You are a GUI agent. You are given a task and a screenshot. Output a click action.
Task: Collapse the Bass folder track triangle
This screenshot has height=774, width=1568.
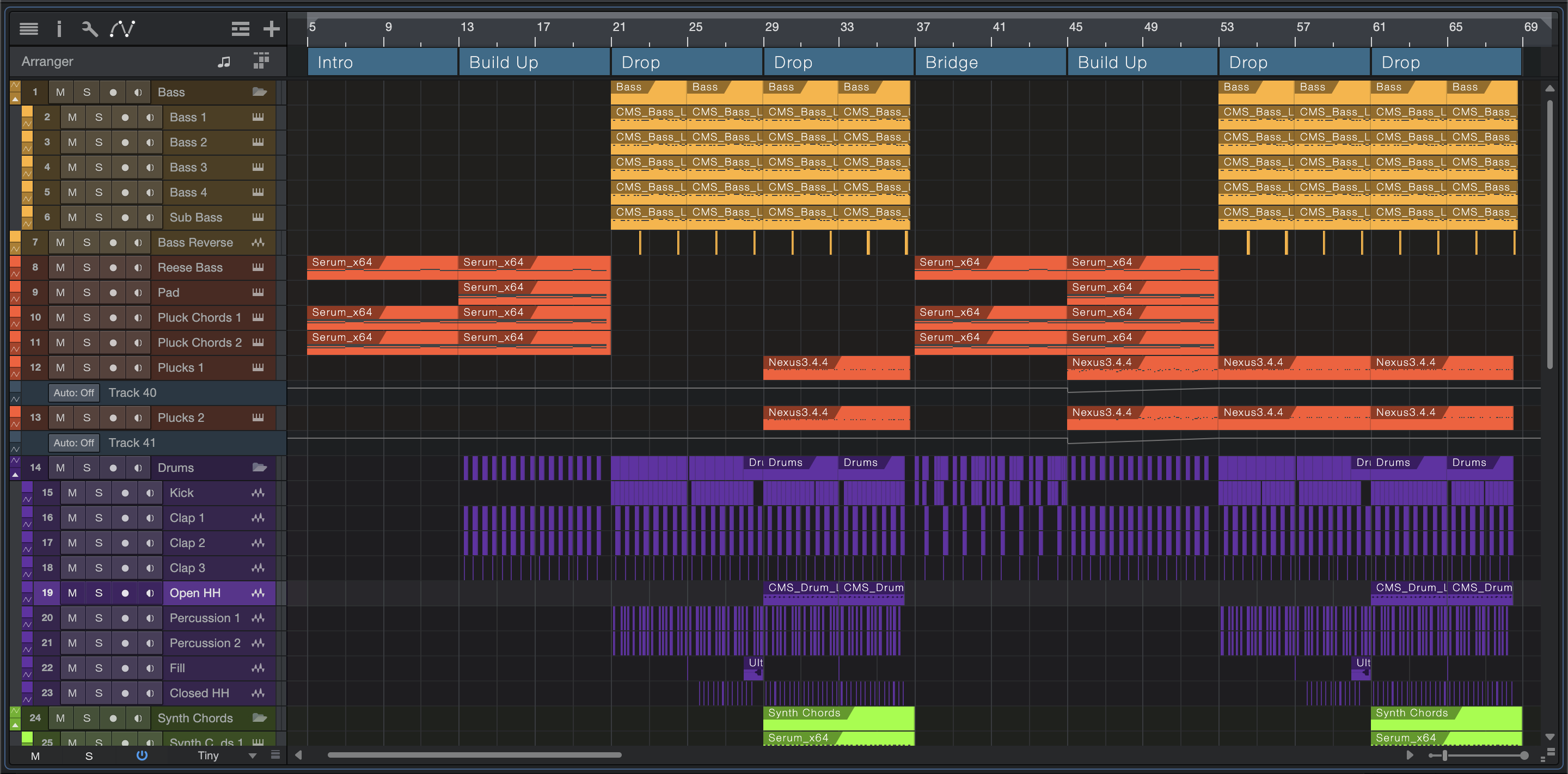click(15, 99)
